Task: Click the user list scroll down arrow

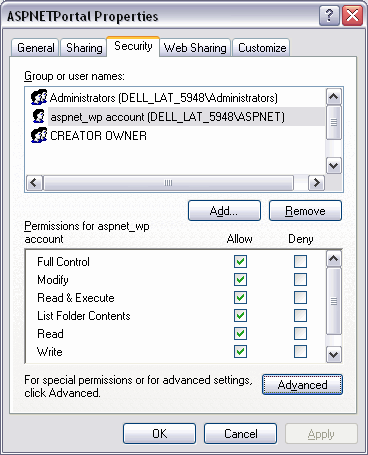Action: pos(334,165)
